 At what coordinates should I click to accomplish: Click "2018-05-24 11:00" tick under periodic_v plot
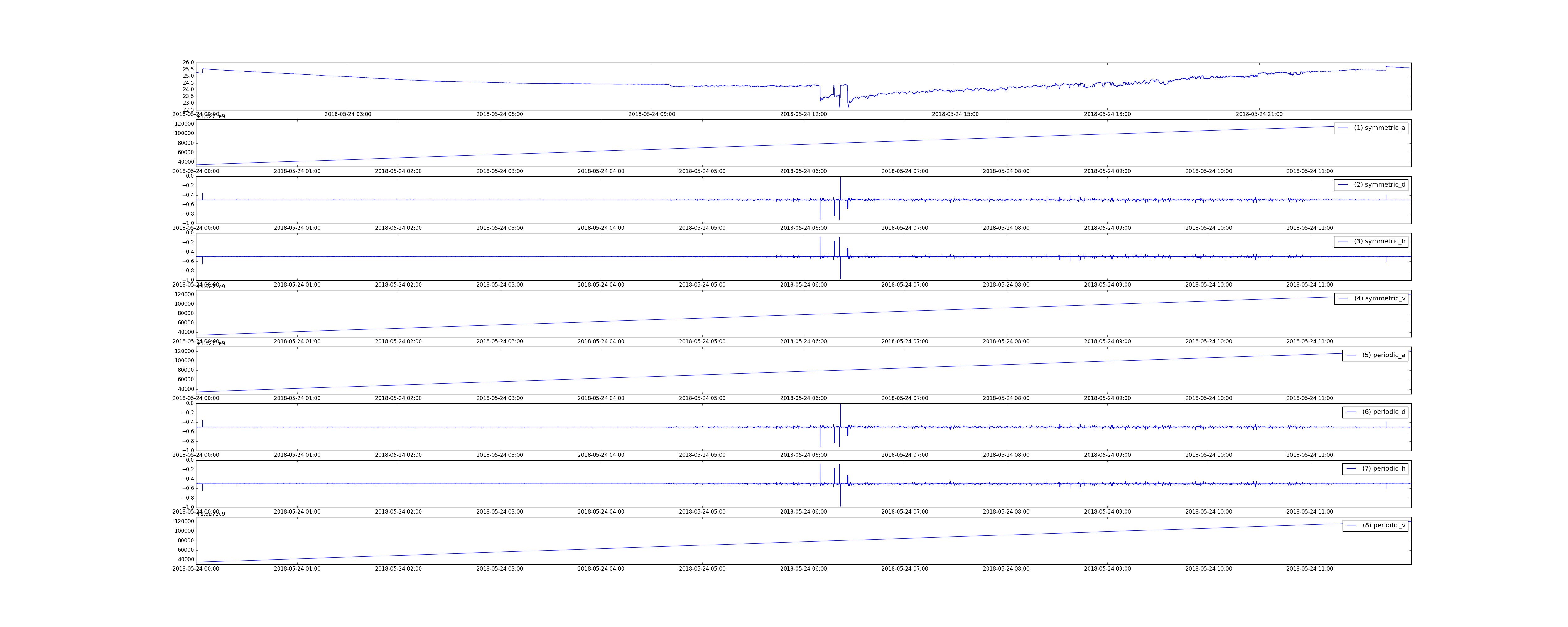point(1309,569)
